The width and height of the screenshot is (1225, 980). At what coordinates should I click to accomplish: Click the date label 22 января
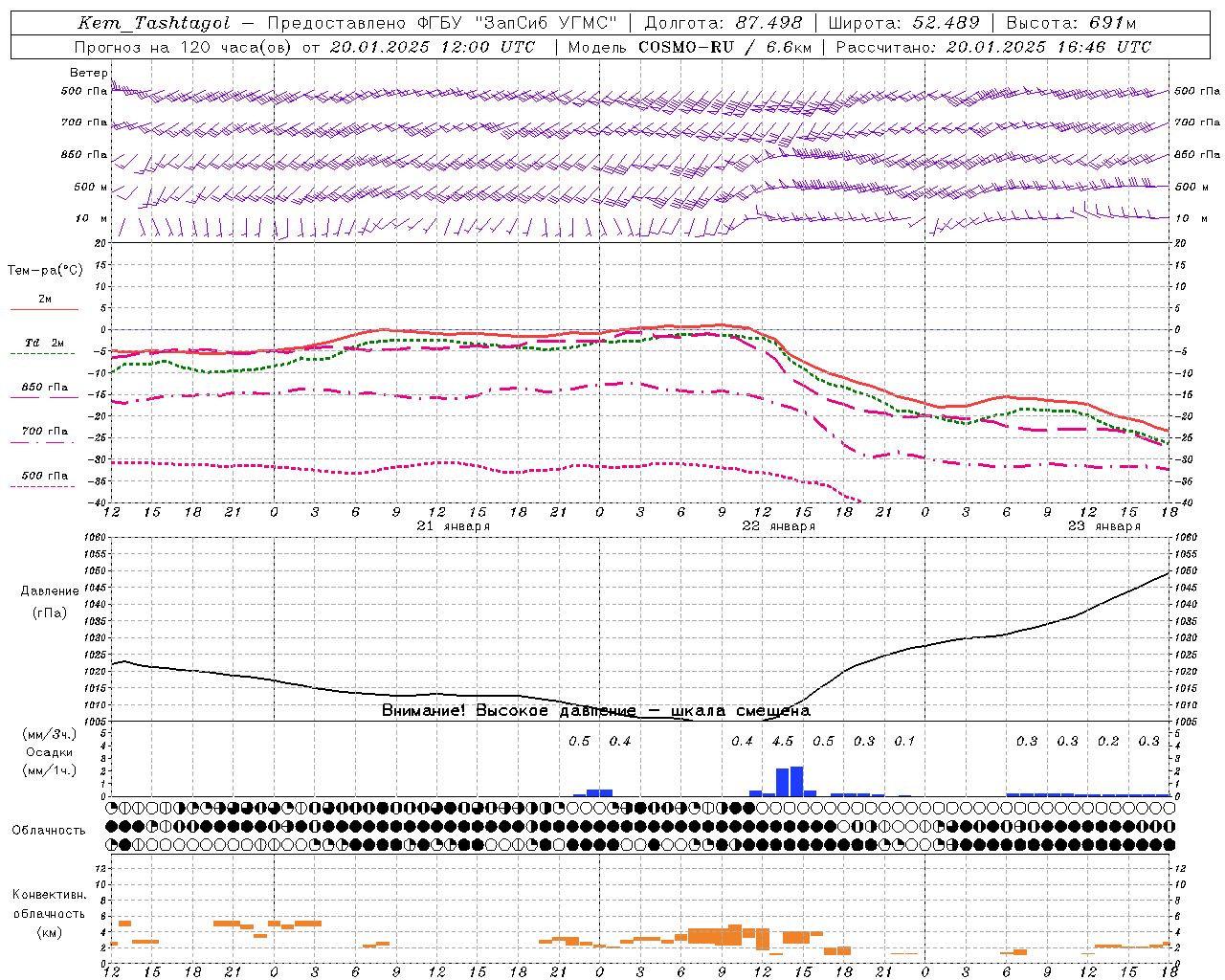tap(779, 526)
